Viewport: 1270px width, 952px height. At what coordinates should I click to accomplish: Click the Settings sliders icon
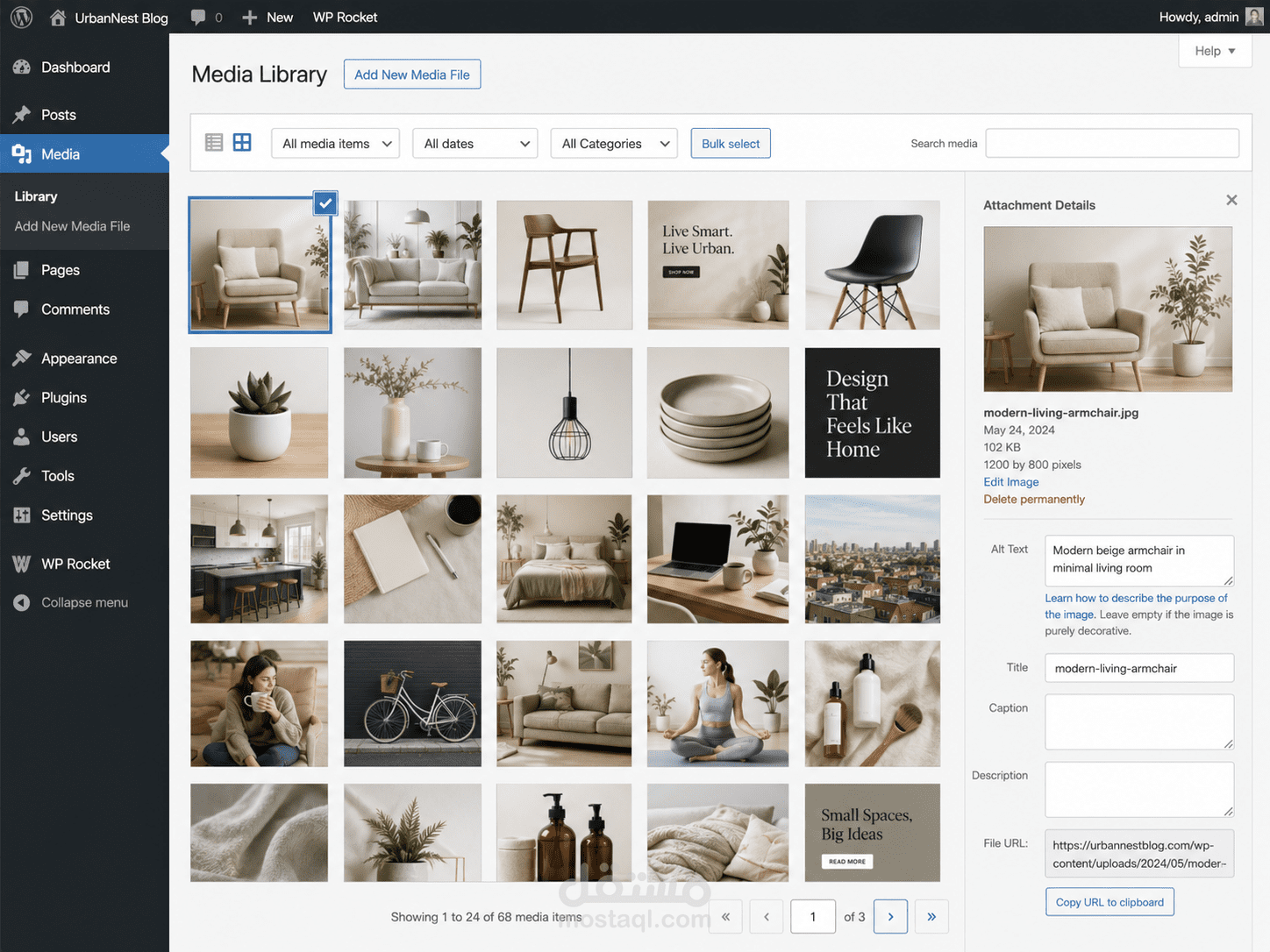click(x=22, y=515)
